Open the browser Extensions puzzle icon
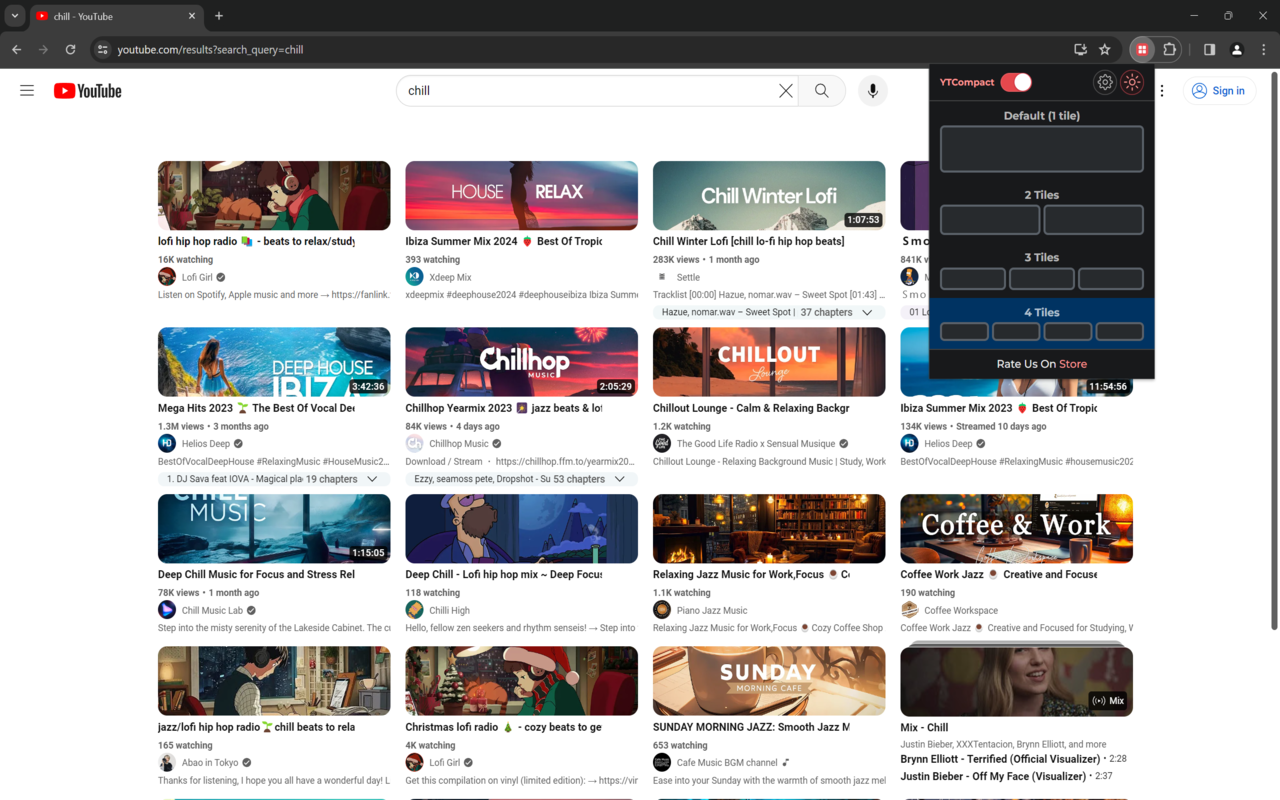1280x800 pixels. pos(1169,49)
